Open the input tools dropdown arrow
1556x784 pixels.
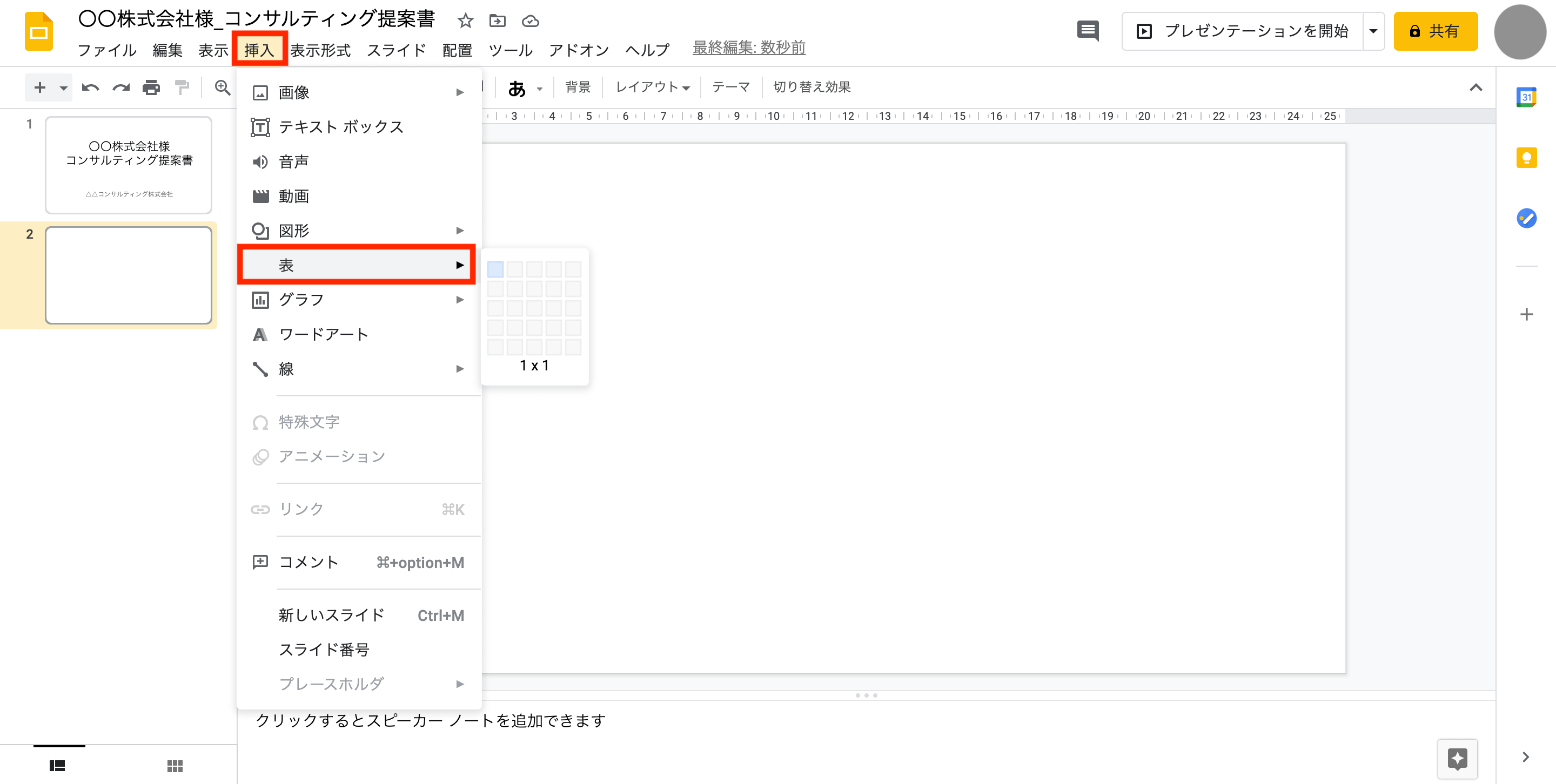(540, 89)
